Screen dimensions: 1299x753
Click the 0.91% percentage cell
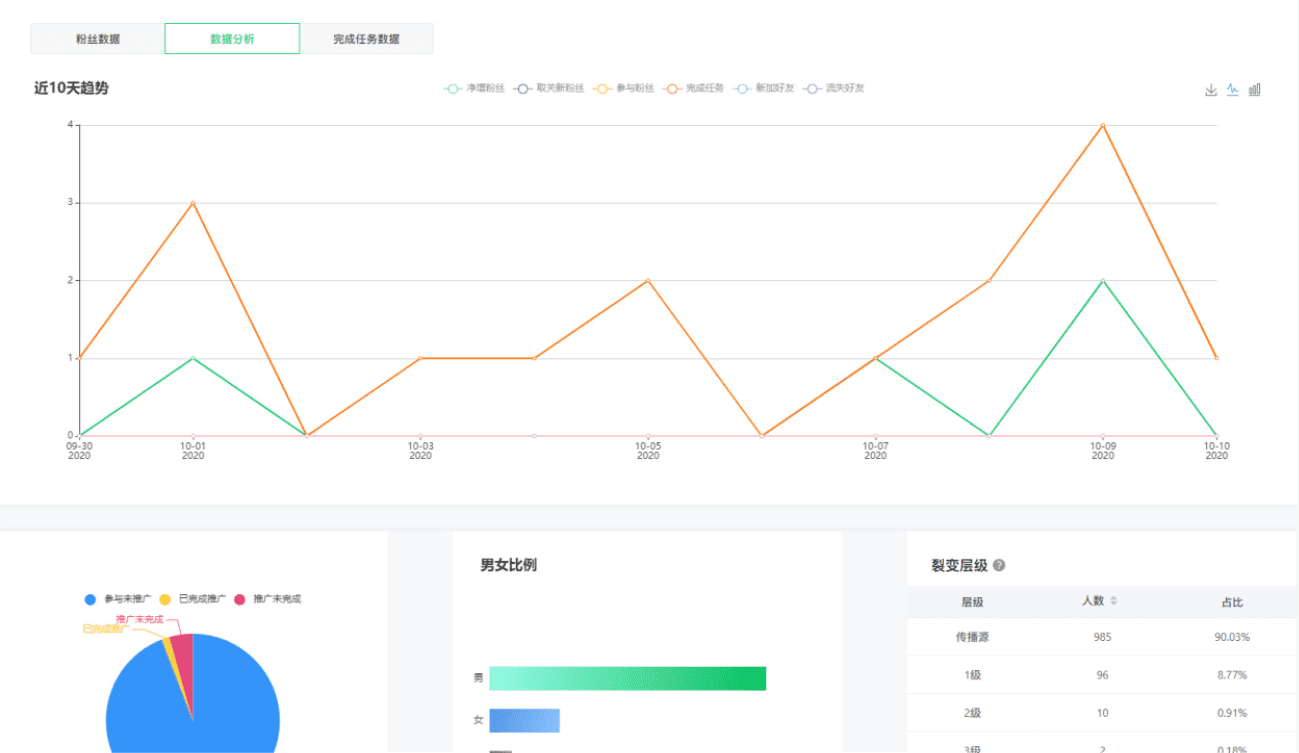pos(1232,713)
